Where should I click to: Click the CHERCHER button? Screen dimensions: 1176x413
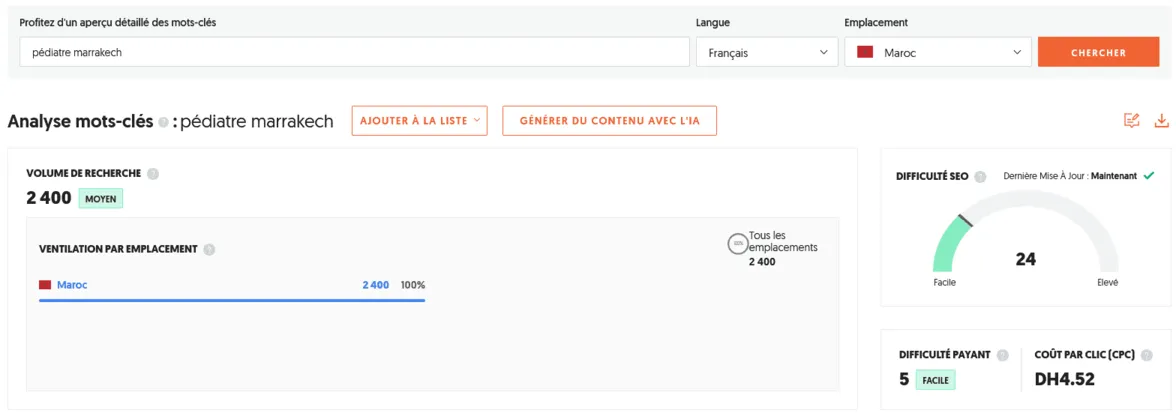pos(1098,52)
